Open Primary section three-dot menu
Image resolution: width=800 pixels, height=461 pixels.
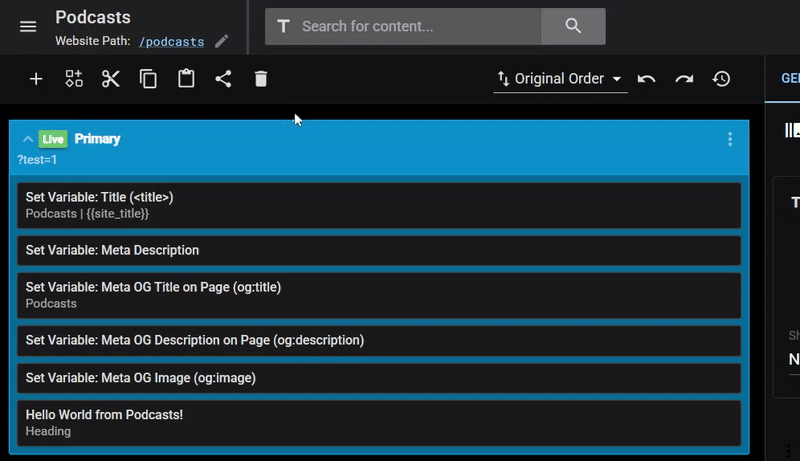(x=730, y=139)
